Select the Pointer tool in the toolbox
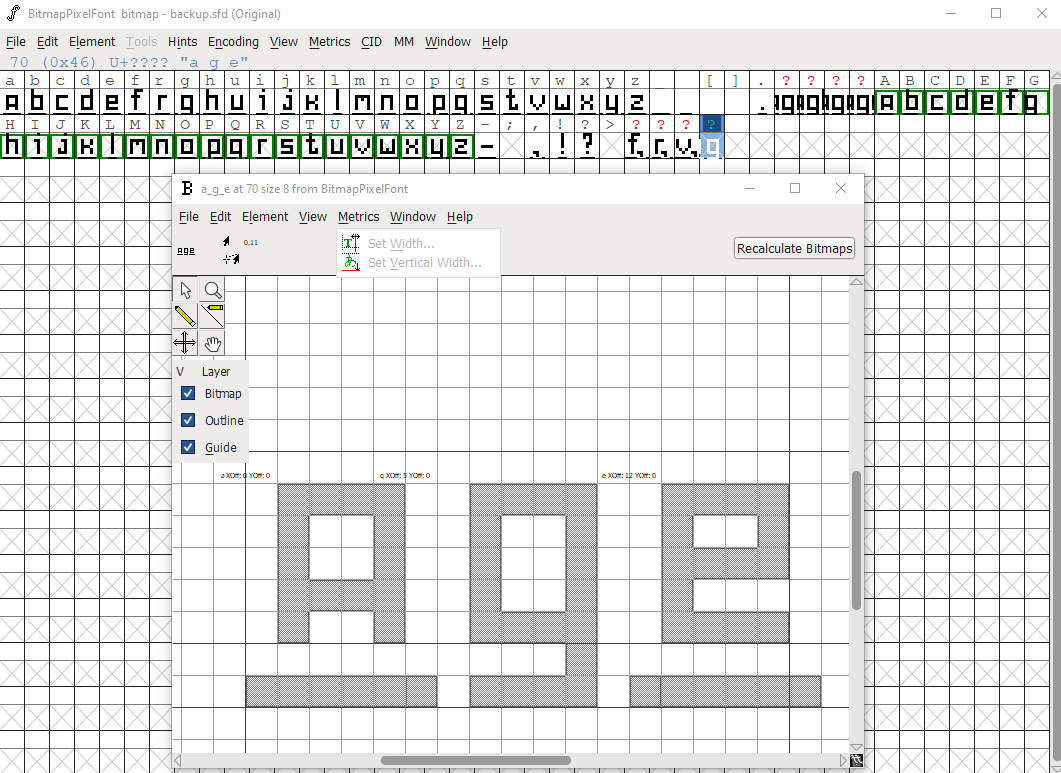Viewport: 1061px width, 773px height. click(x=185, y=289)
